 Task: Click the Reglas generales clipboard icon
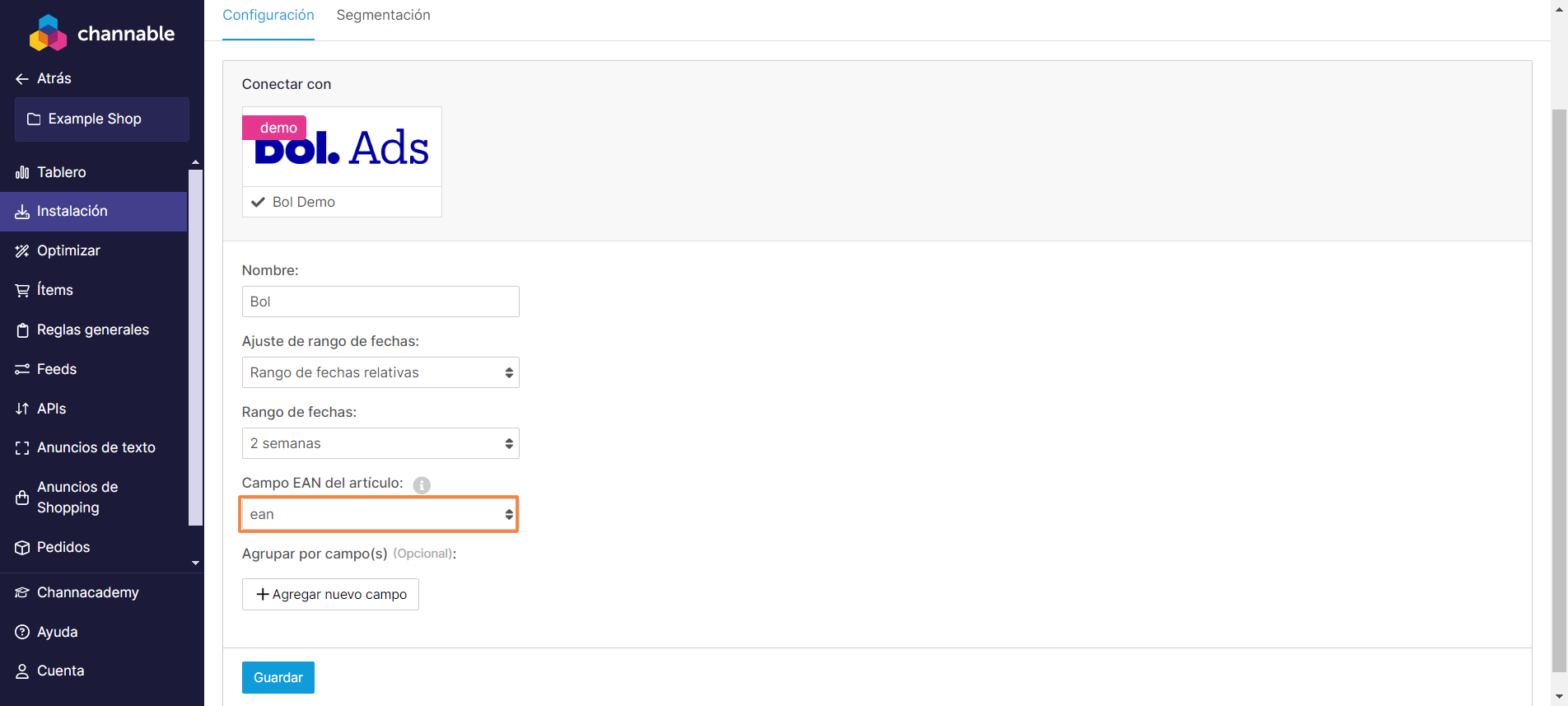[x=22, y=330]
